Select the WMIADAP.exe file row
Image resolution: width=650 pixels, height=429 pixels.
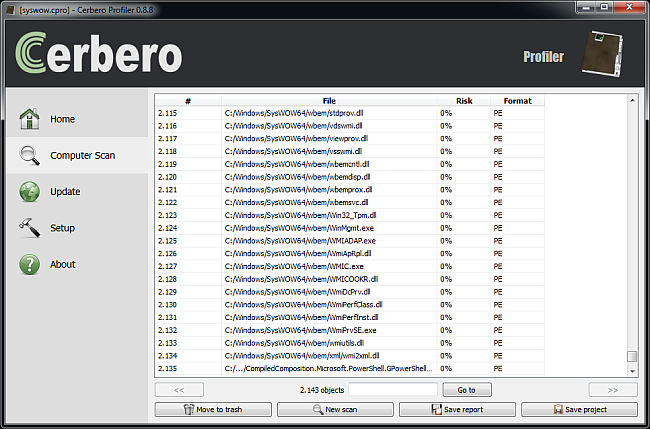click(x=350, y=241)
